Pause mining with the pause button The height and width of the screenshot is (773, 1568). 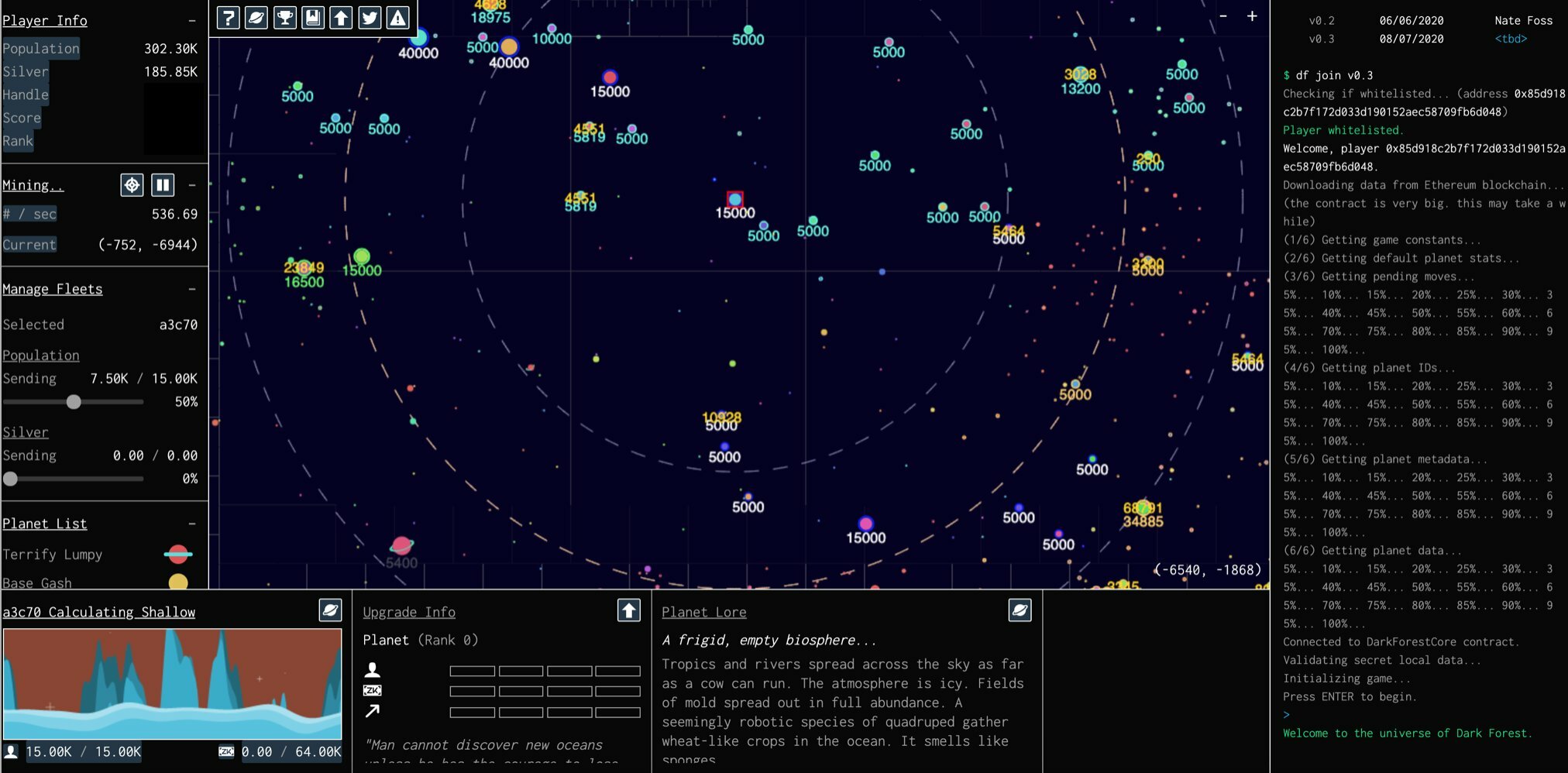163,184
